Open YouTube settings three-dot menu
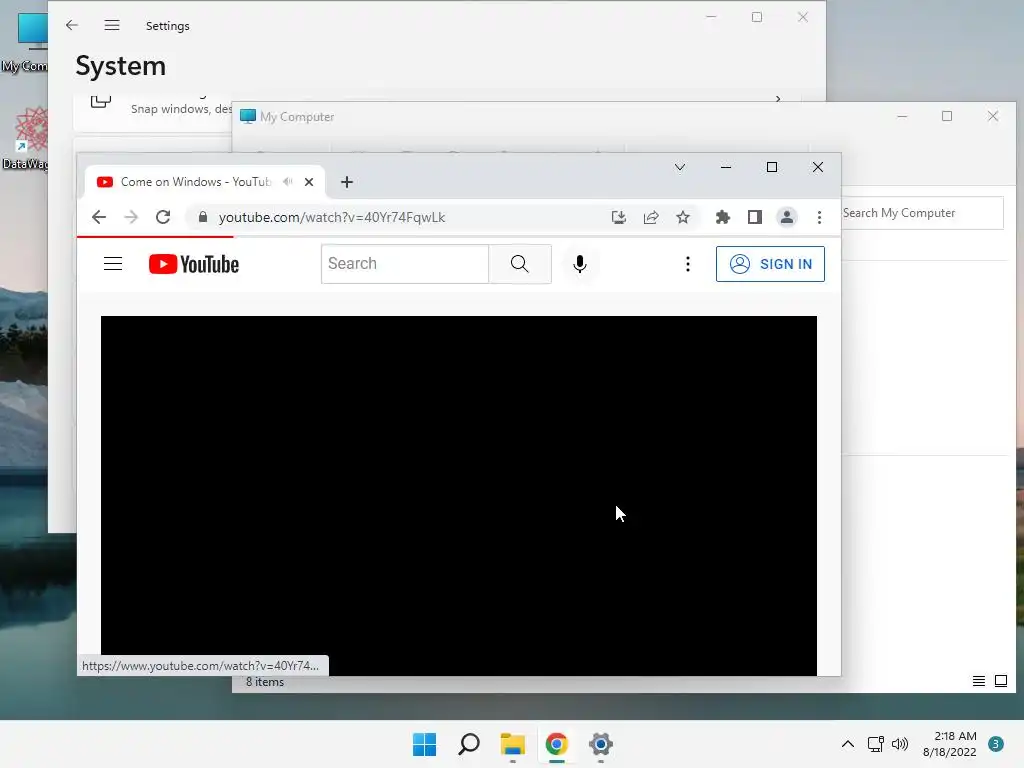 coord(688,264)
